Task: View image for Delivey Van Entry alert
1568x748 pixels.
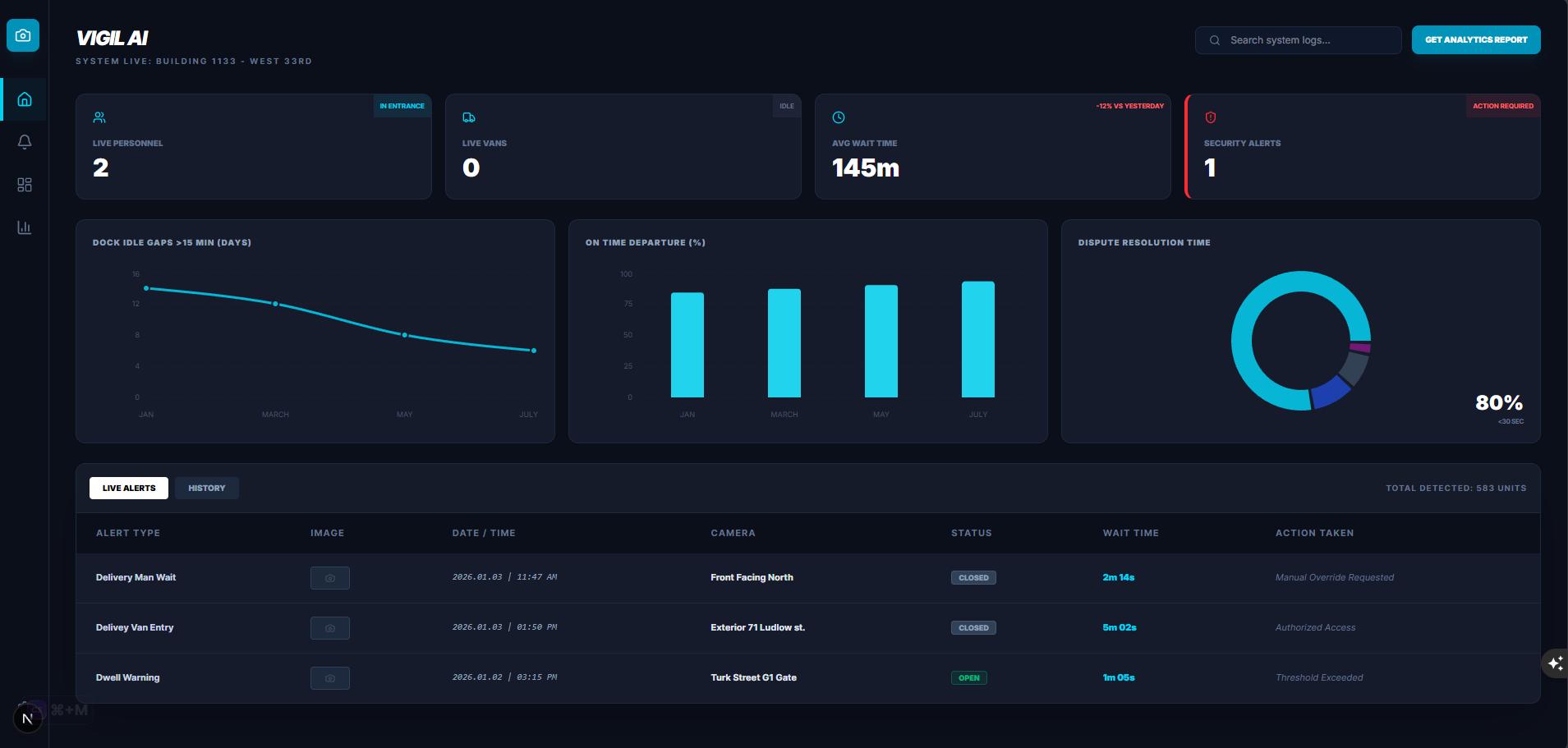Action: (x=330, y=628)
